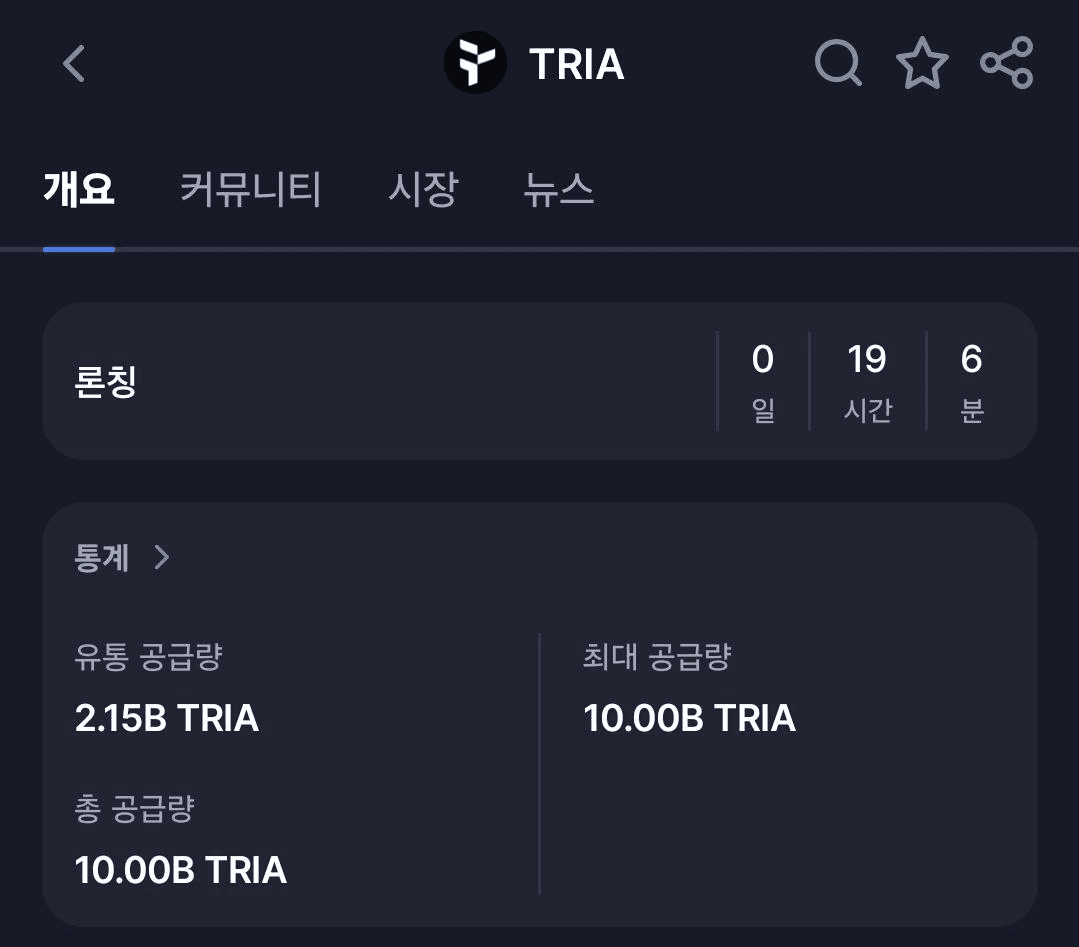Select the 2.15B TRIA circulating value
1079x947 pixels.
click(x=167, y=718)
